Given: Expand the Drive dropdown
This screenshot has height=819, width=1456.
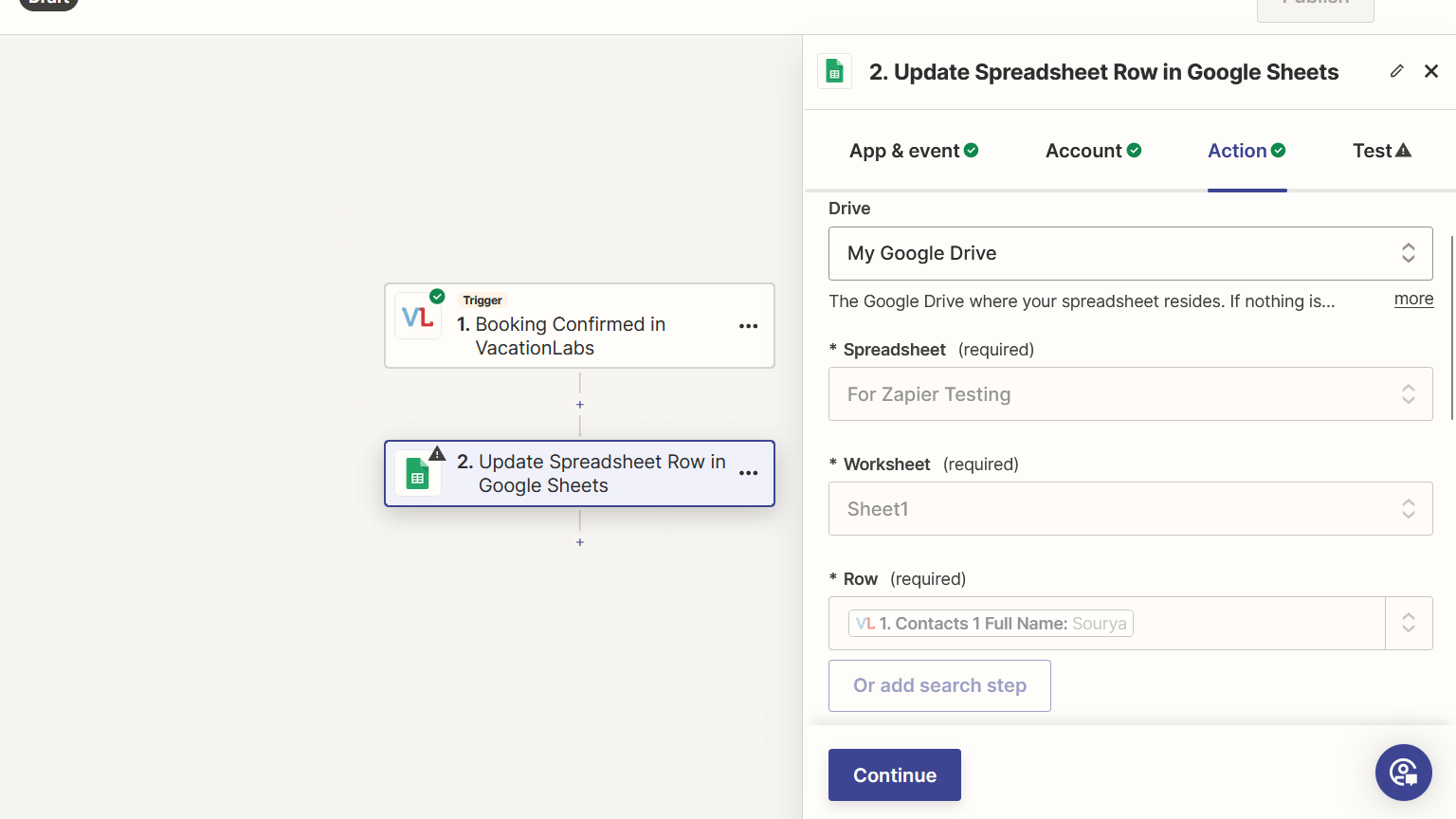Looking at the screenshot, I should (1130, 253).
